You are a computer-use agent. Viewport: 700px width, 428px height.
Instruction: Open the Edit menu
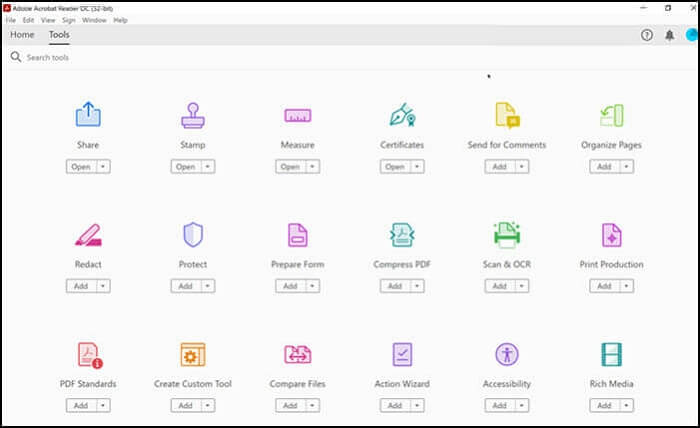27,20
